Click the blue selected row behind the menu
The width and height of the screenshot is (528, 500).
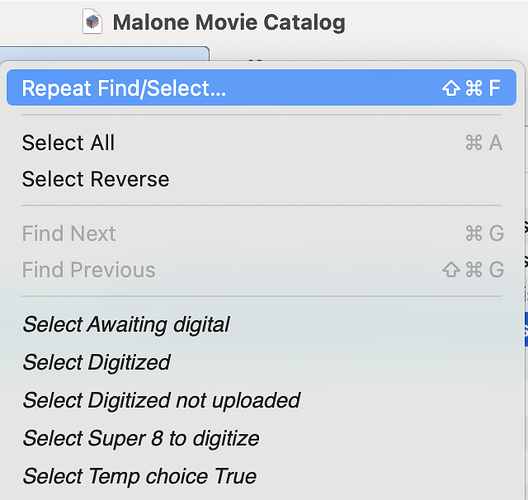[x=526, y=329]
